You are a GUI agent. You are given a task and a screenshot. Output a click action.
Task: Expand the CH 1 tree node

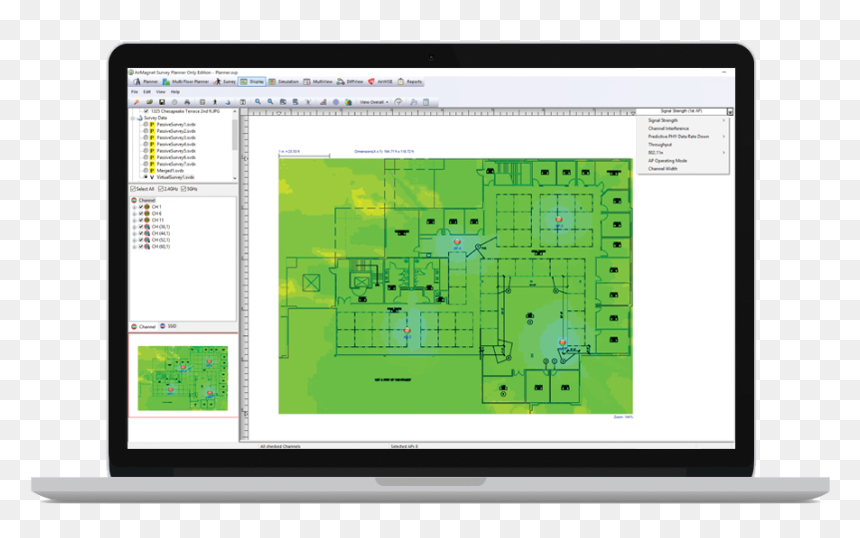pos(134,207)
